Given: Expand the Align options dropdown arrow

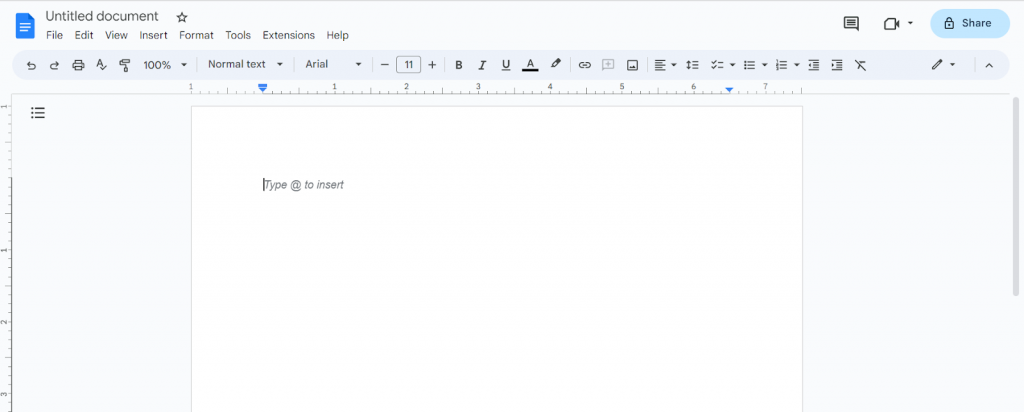Looking at the screenshot, I should coord(673,65).
